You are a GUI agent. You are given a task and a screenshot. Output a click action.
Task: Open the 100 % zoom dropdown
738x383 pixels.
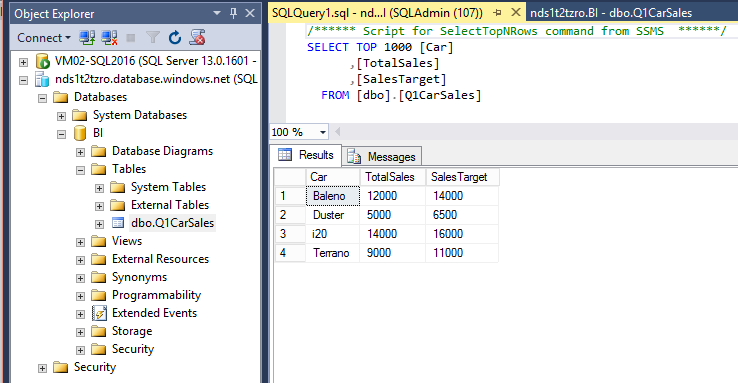(x=322, y=132)
